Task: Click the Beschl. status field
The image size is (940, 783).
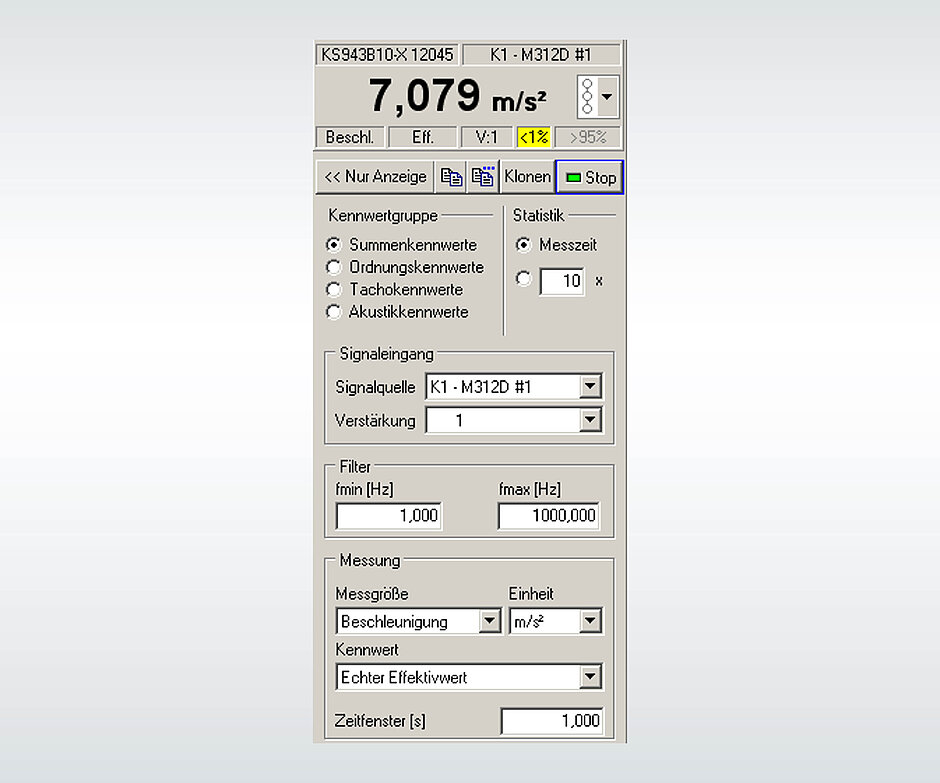Action: (x=349, y=137)
